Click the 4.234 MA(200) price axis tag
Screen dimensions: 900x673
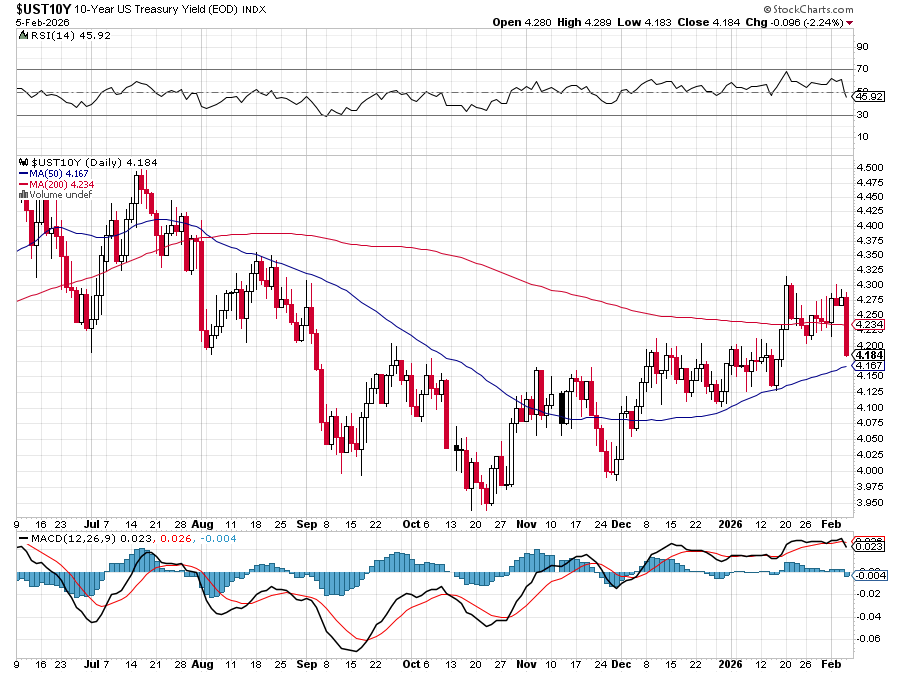[x=867, y=324]
